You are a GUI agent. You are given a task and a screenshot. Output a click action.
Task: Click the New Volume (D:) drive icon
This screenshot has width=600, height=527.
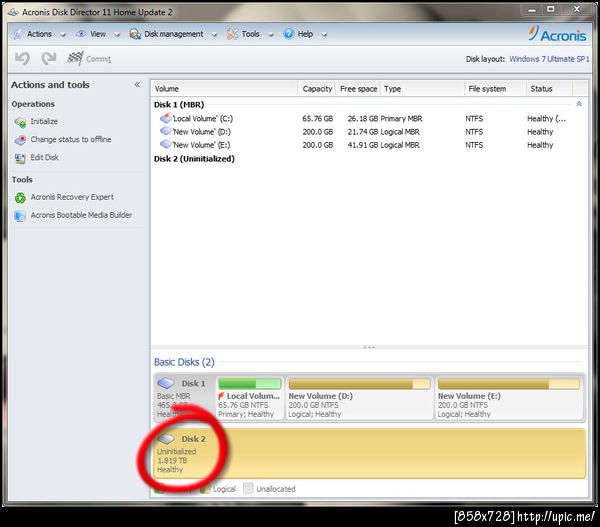tap(166, 131)
